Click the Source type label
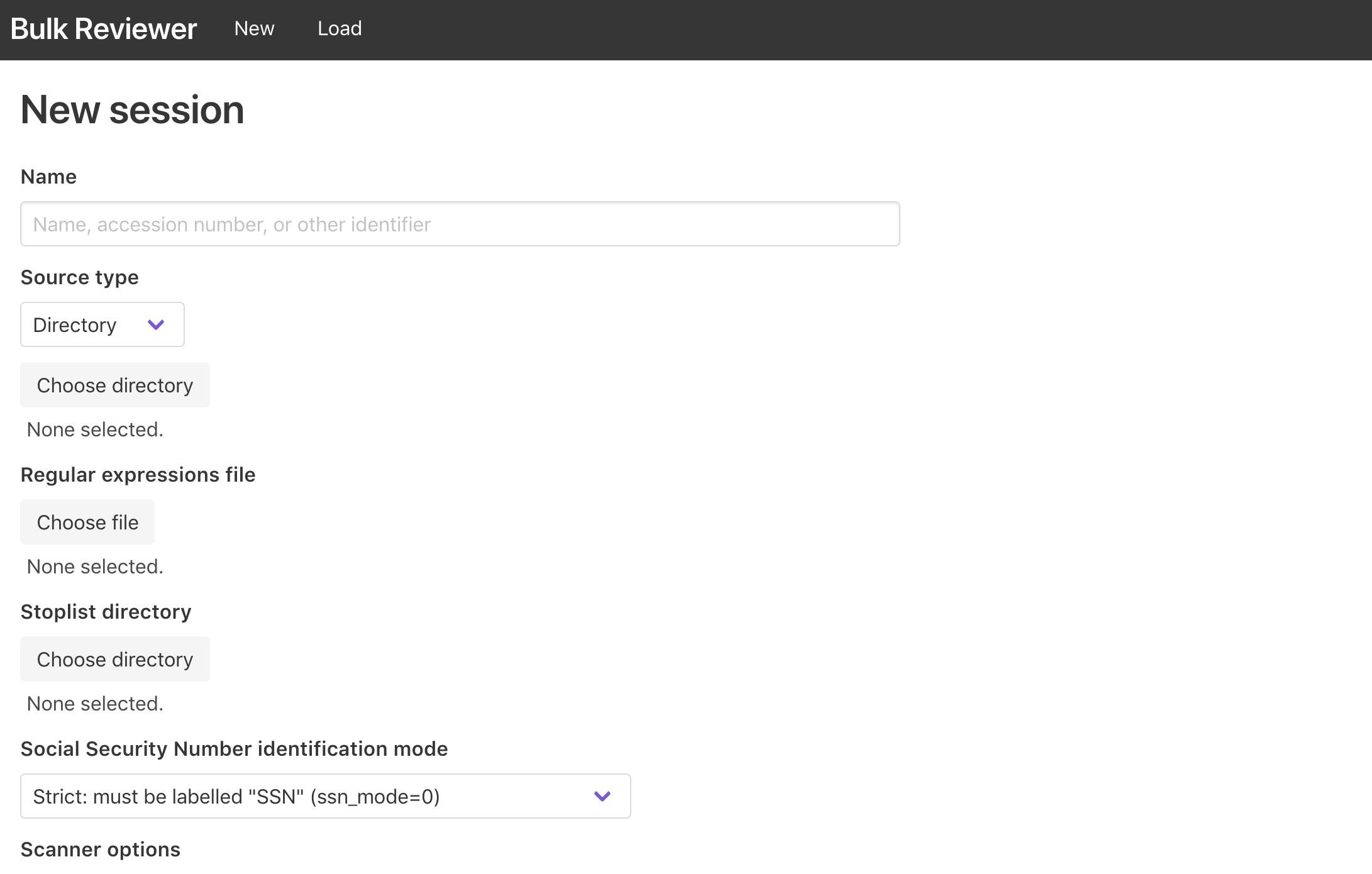Viewport: 1372px width, 874px height. (x=80, y=277)
